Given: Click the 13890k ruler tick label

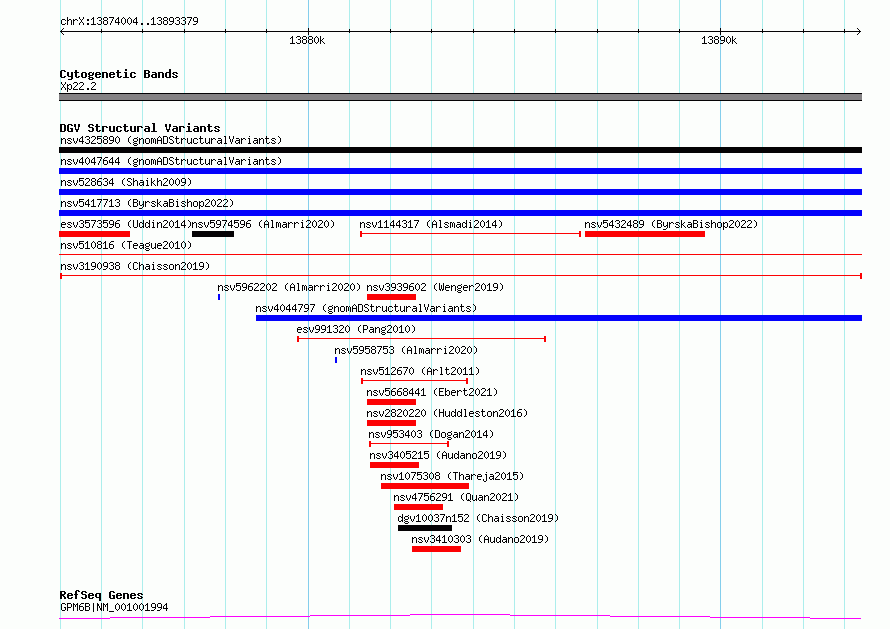Looking at the screenshot, I should pos(719,40).
